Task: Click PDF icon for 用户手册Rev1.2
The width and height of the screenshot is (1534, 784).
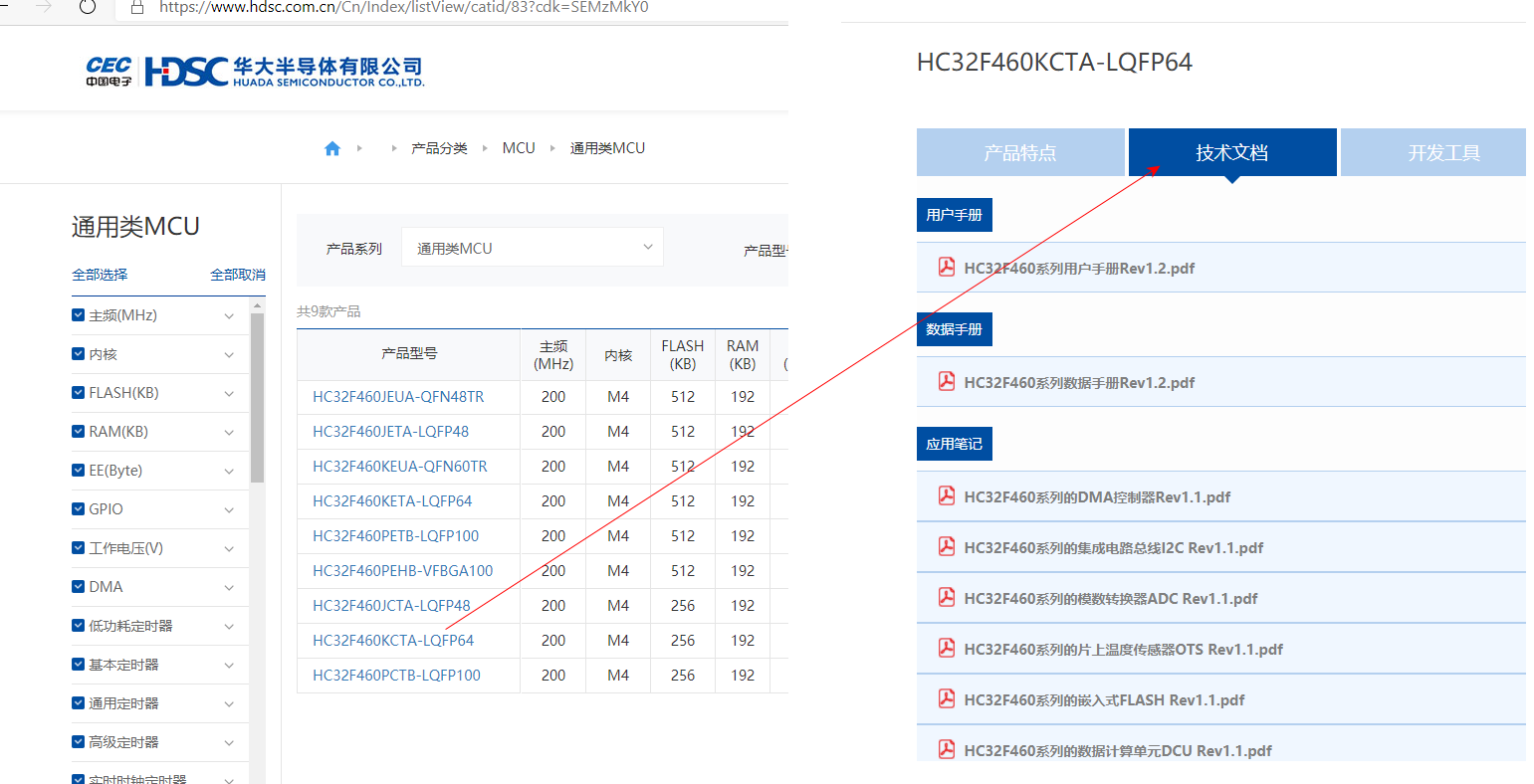Action: [x=947, y=267]
